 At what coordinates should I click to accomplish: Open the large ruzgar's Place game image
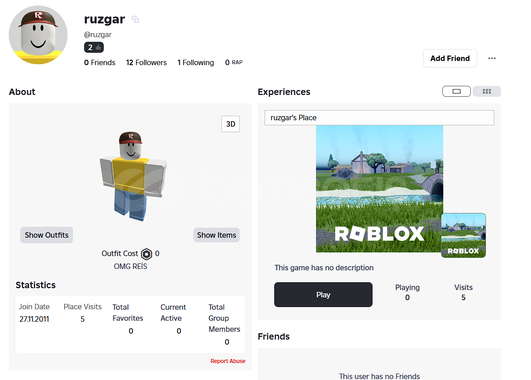tap(379, 189)
